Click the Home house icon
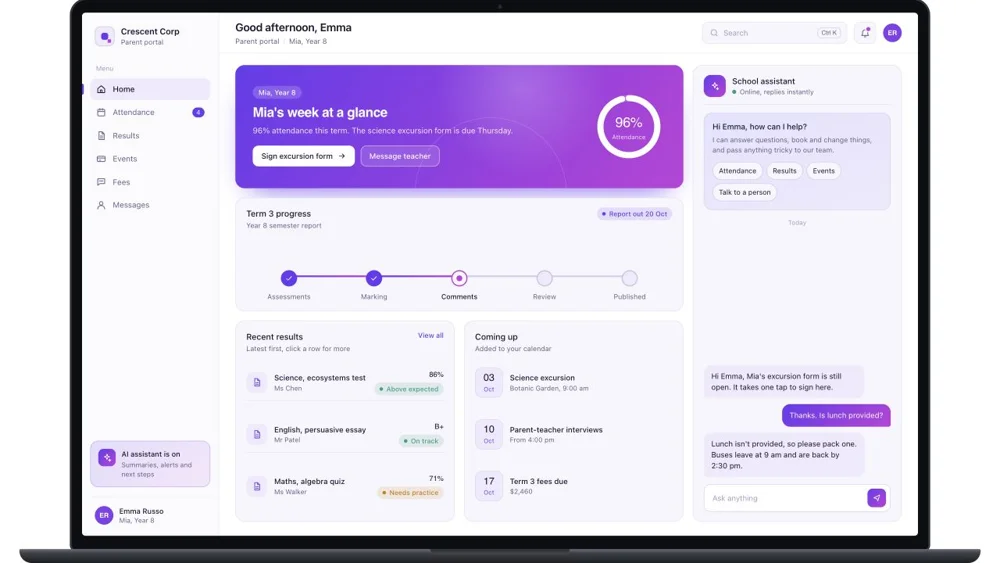1000x563 pixels. [x=101, y=89]
